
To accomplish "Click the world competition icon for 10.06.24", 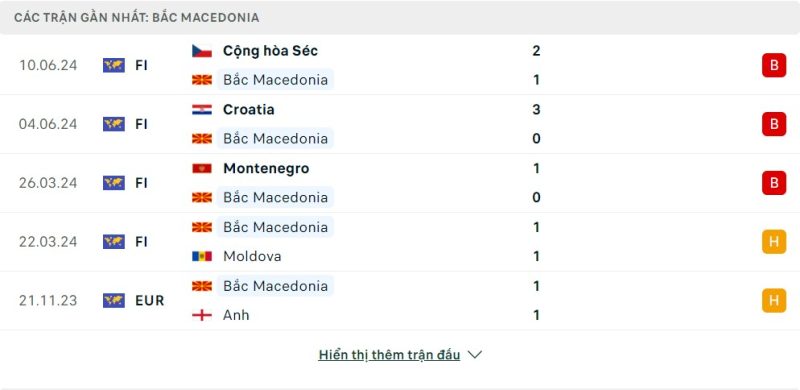I will [114, 65].
